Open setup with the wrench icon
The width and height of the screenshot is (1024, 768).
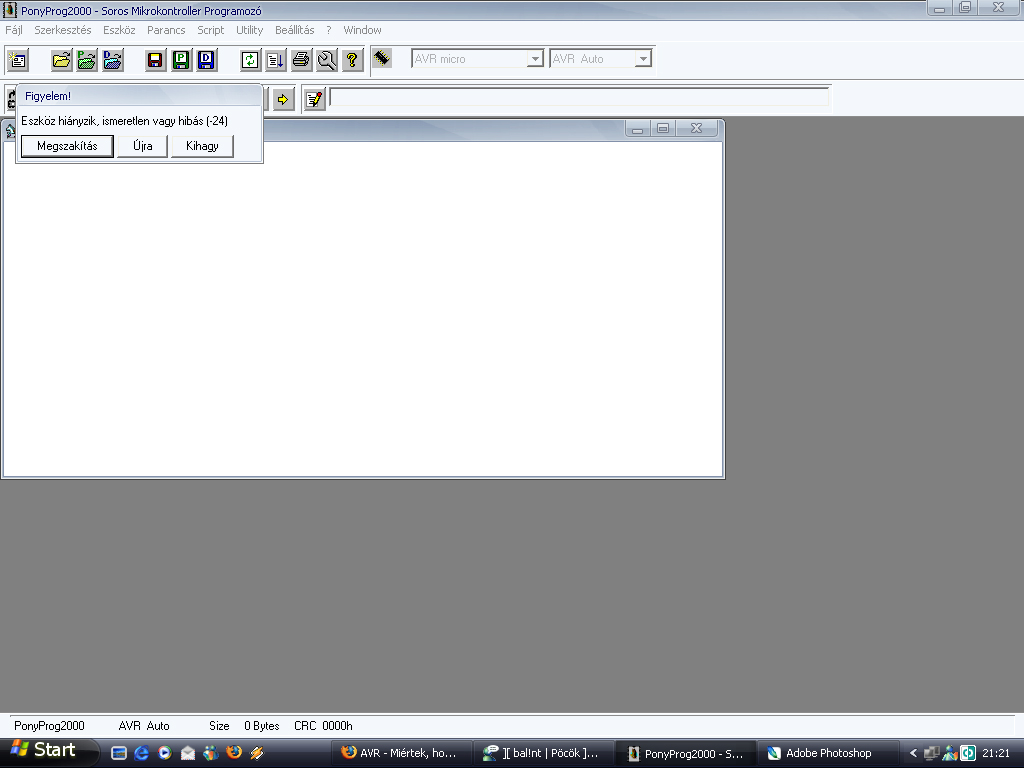tap(327, 60)
